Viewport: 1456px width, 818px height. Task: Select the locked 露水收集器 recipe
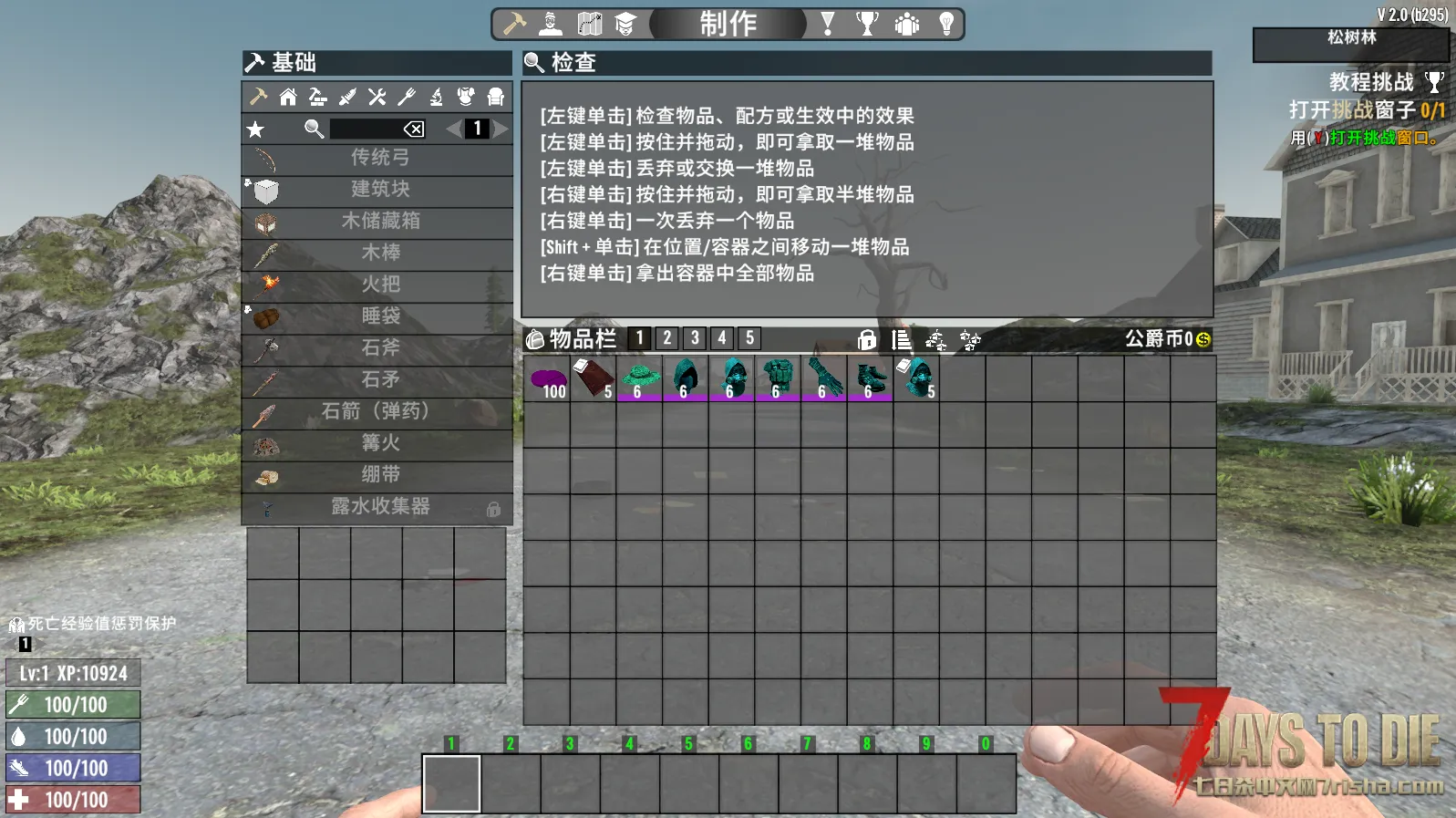pyautogui.click(x=377, y=507)
